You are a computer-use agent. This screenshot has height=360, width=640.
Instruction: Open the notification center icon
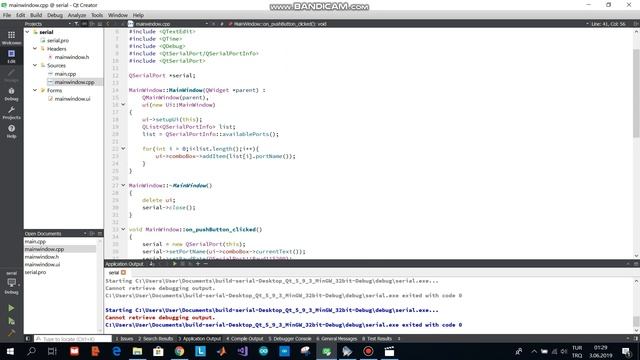coord(626,351)
